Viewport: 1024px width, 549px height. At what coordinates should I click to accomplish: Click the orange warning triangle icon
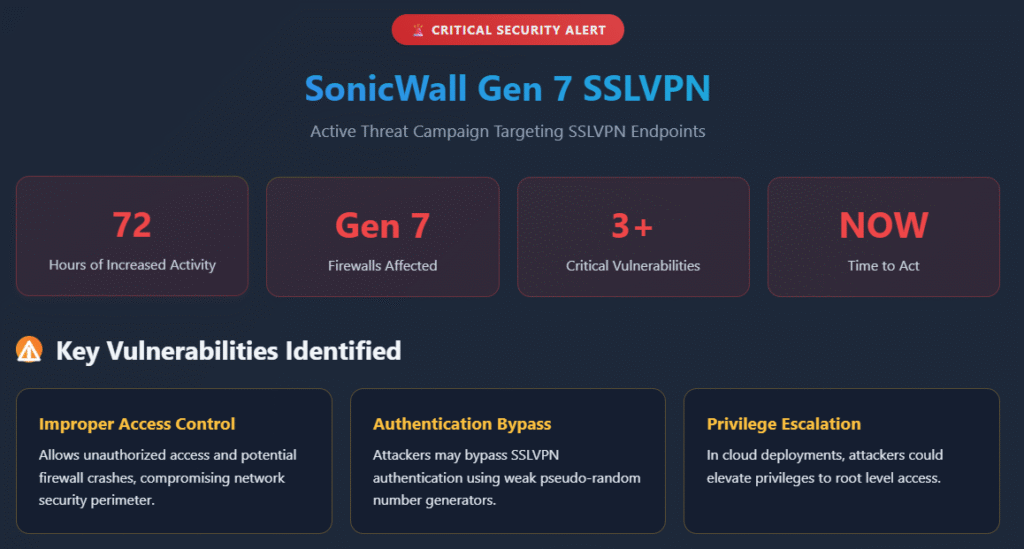click(x=29, y=350)
